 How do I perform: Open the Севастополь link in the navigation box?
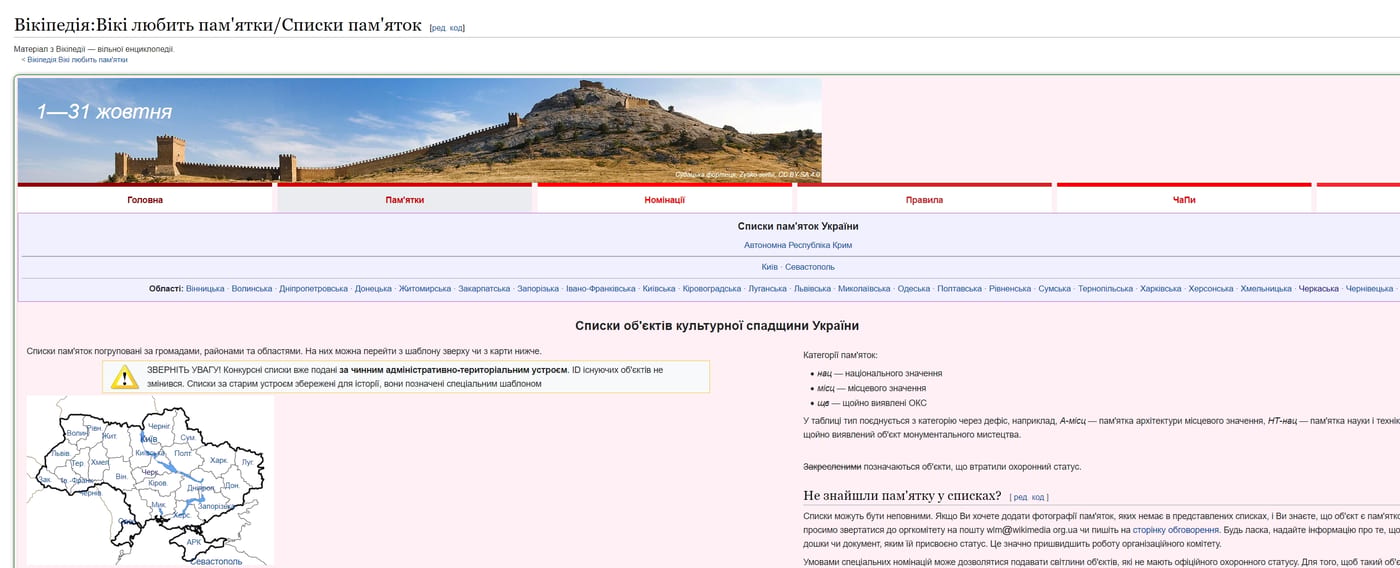click(x=810, y=267)
